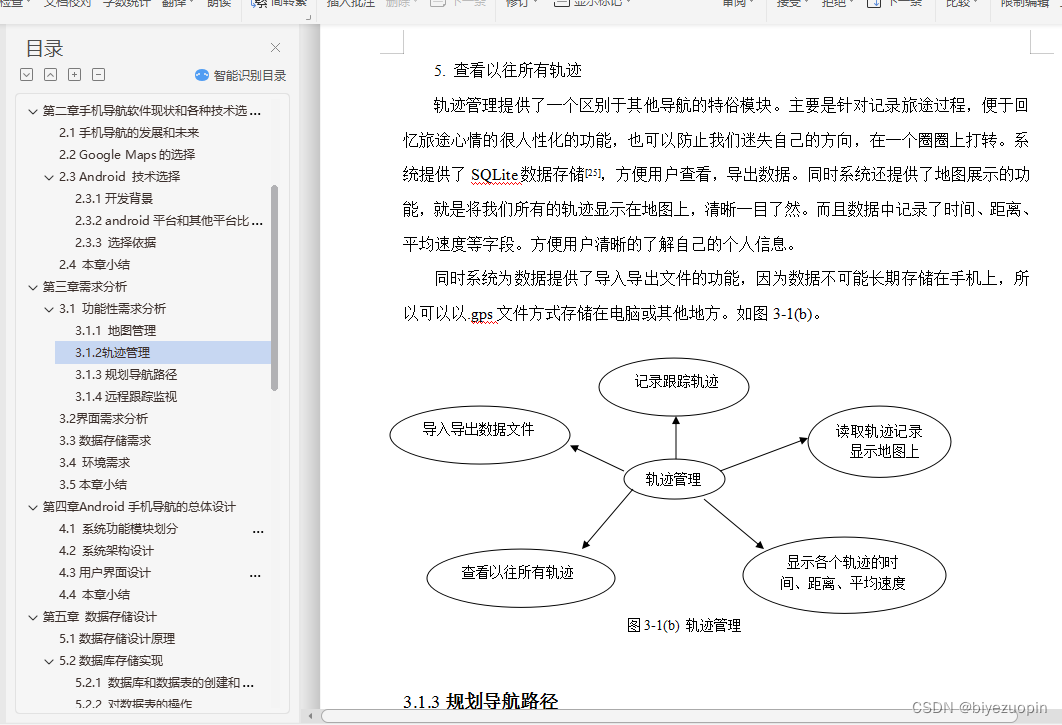1062x725 pixels.
Task: Select 第三章需求分析 chapter title
Action: (x=85, y=287)
